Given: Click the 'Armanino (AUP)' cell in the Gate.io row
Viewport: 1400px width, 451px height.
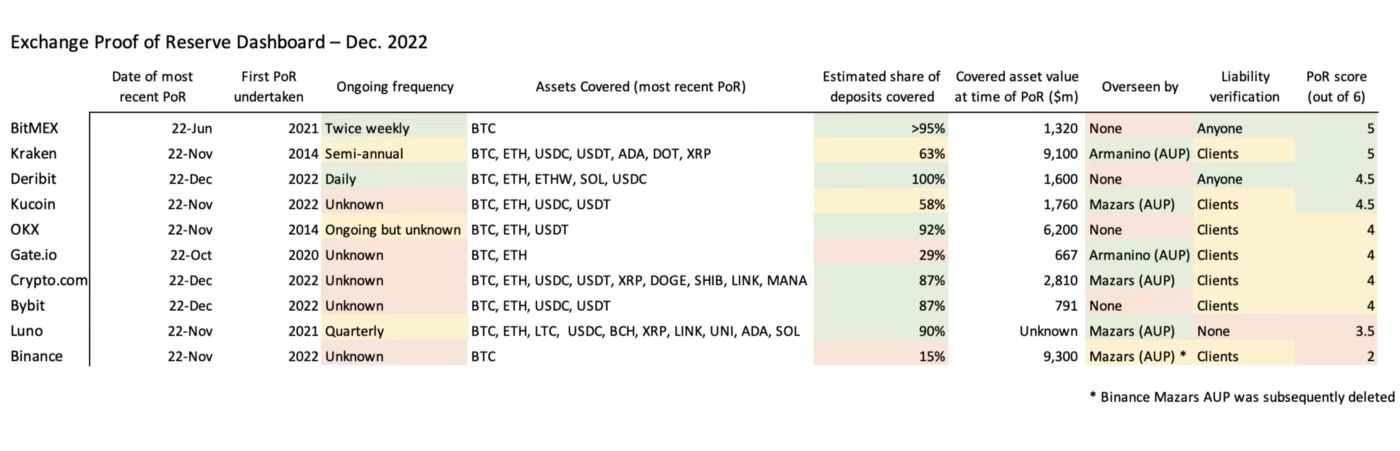Looking at the screenshot, I should pyautogui.click(x=1139, y=255).
